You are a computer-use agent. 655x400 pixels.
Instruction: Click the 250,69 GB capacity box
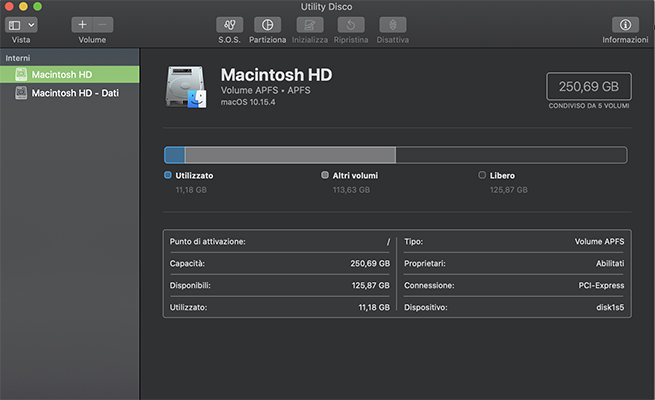click(589, 86)
